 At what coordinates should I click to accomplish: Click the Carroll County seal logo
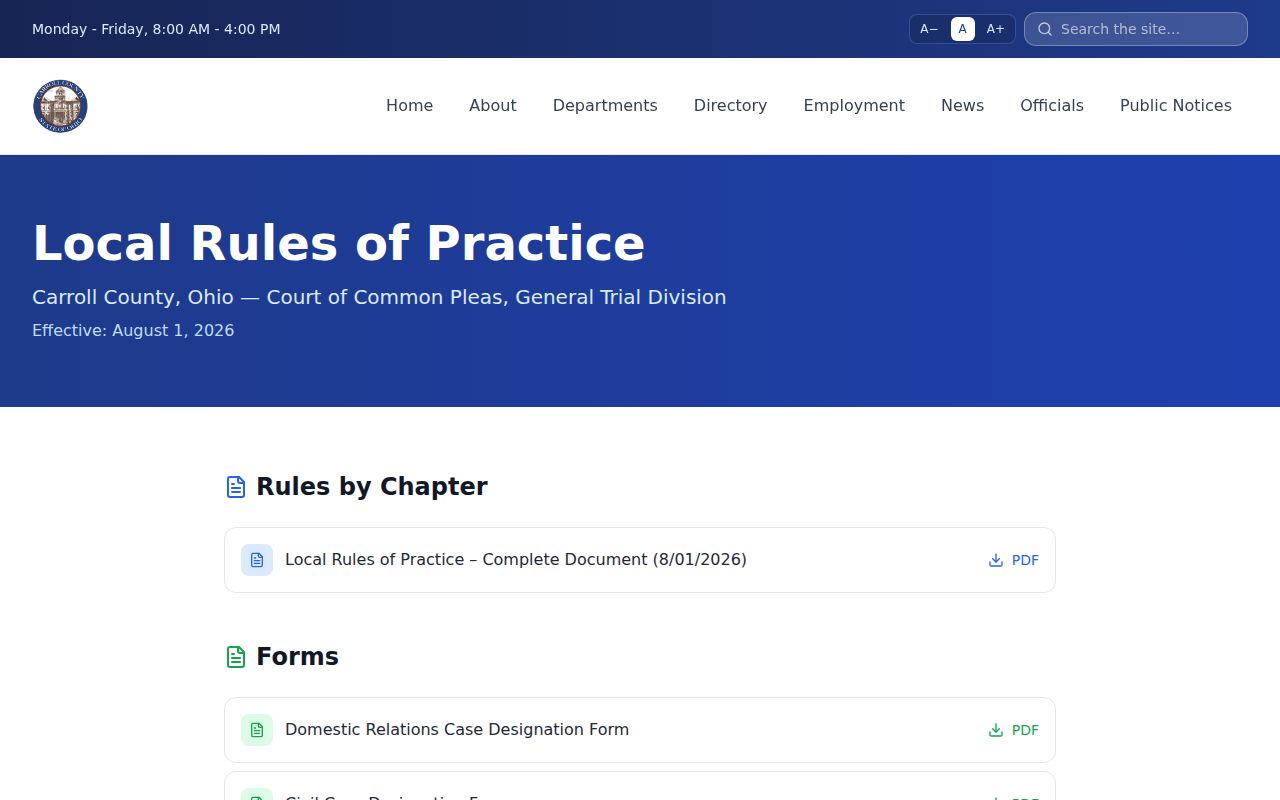click(x=60, y=106)
